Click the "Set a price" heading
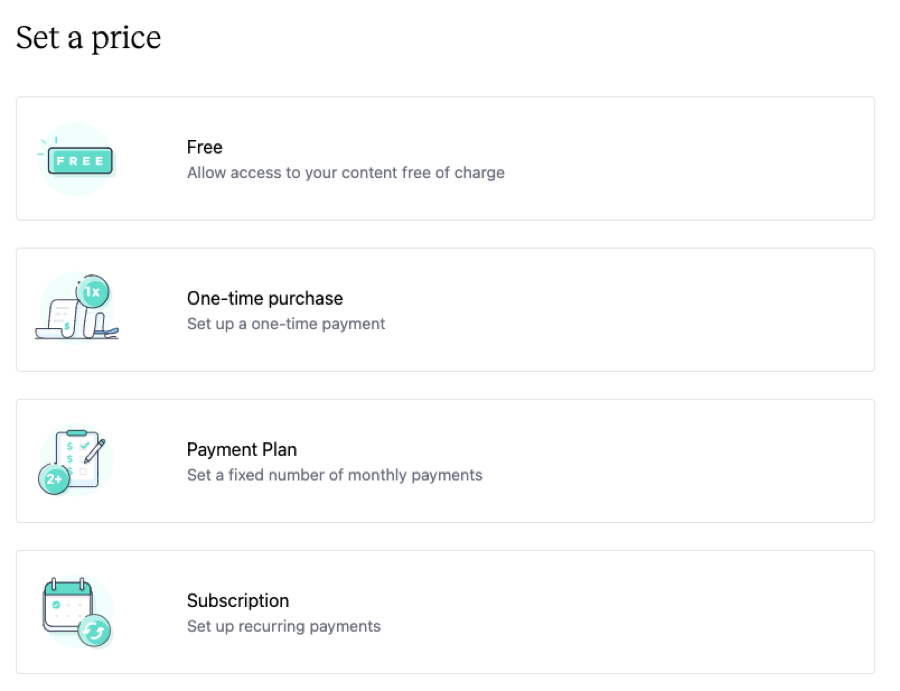 [x=88, y=38]
